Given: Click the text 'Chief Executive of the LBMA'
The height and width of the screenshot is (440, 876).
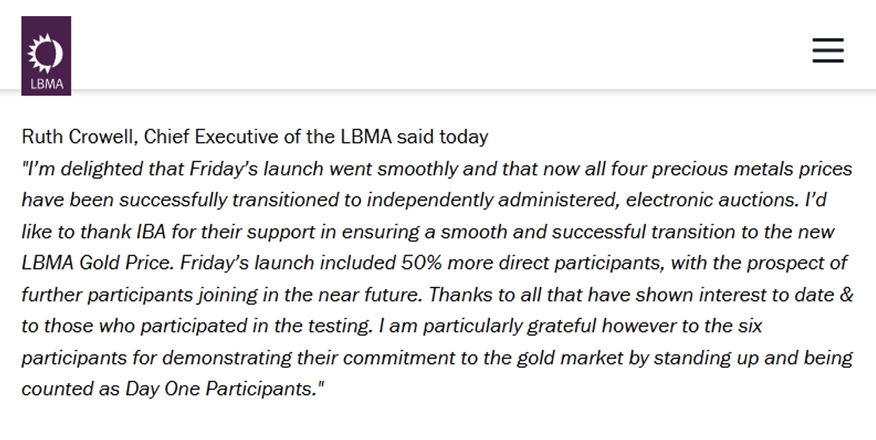Looking at the screenshot, I should point(254,134).
